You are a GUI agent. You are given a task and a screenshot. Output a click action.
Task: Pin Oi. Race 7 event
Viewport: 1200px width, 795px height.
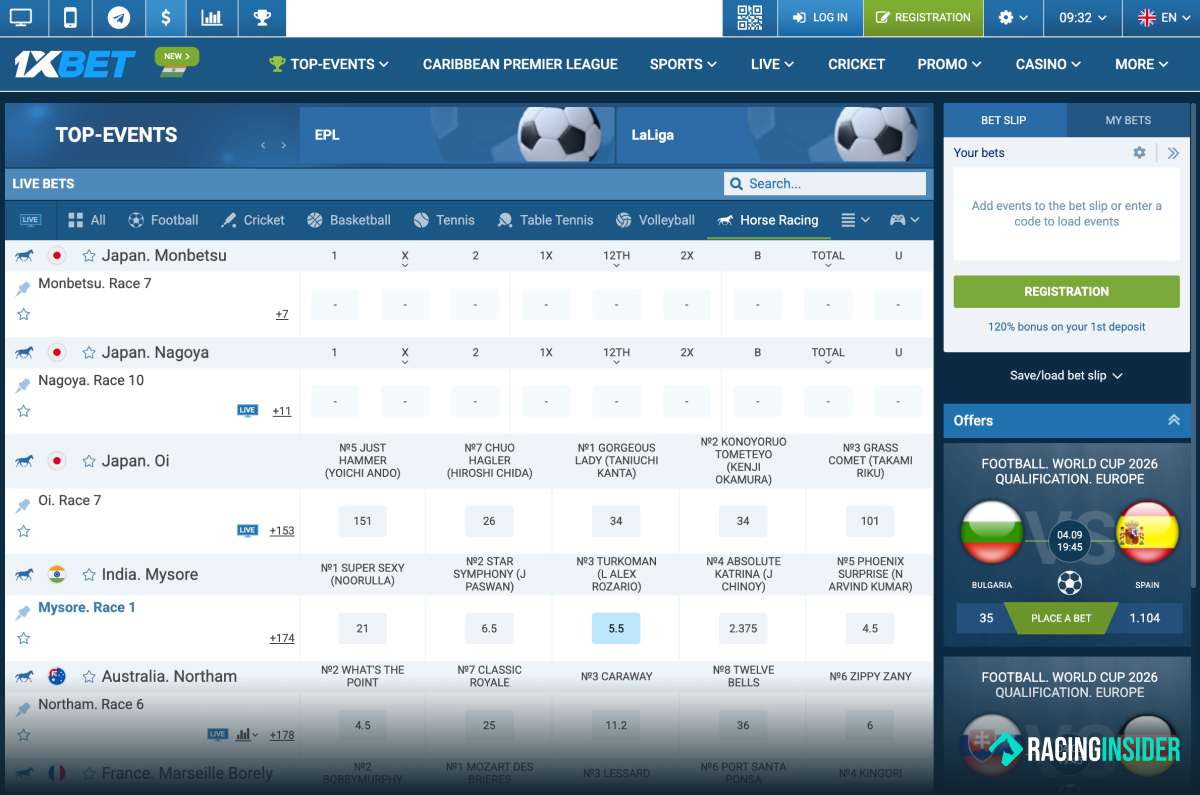click(23, 505)
